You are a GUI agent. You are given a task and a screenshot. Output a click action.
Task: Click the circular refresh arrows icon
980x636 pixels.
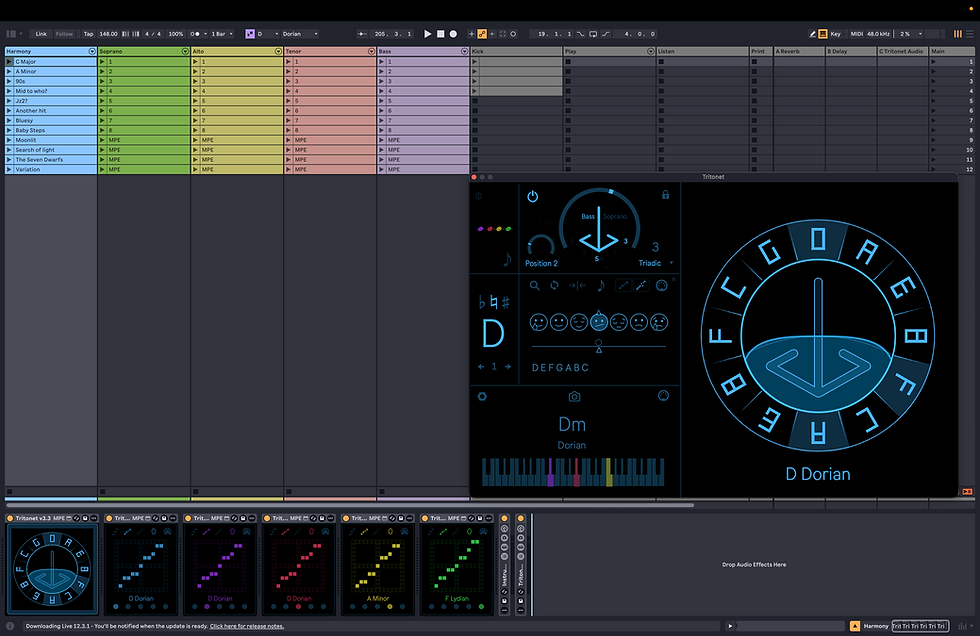(x=555, y=286)
